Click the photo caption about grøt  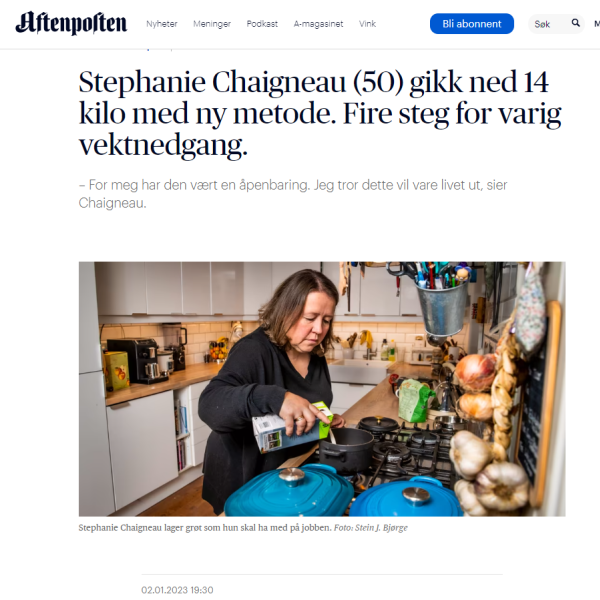[x=205, y=528]
